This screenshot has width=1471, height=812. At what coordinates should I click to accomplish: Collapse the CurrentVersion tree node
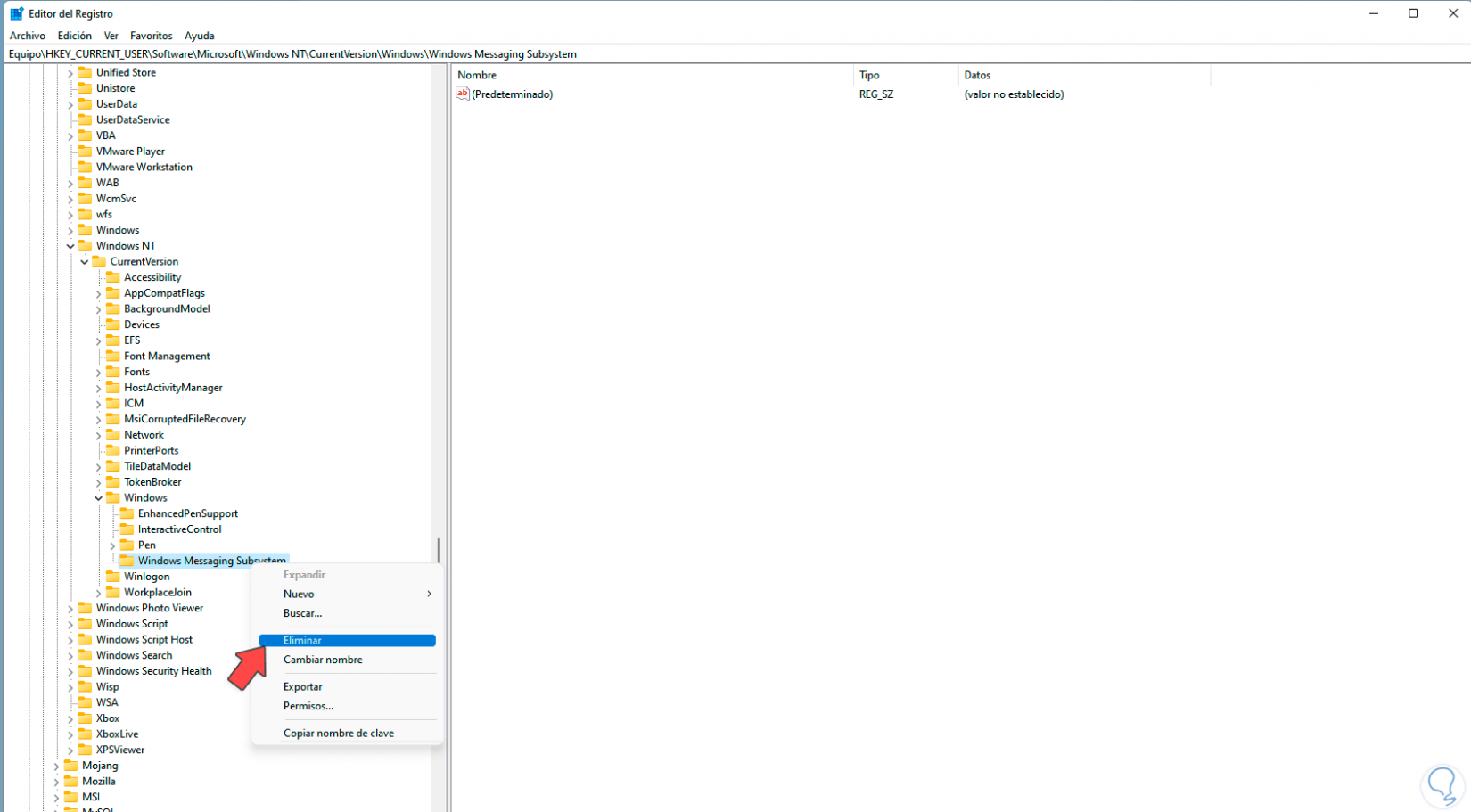pos(85,262)
